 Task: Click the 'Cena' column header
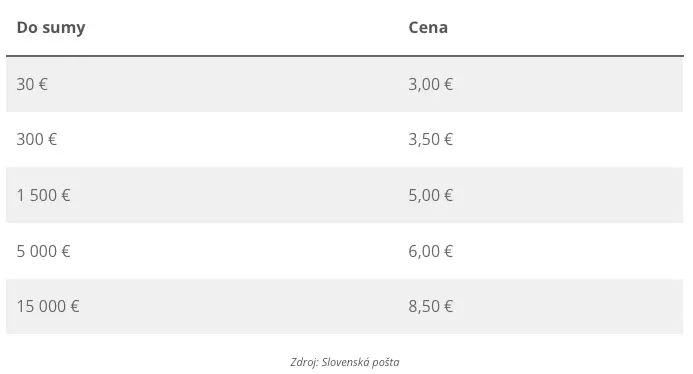click(428, 27)
